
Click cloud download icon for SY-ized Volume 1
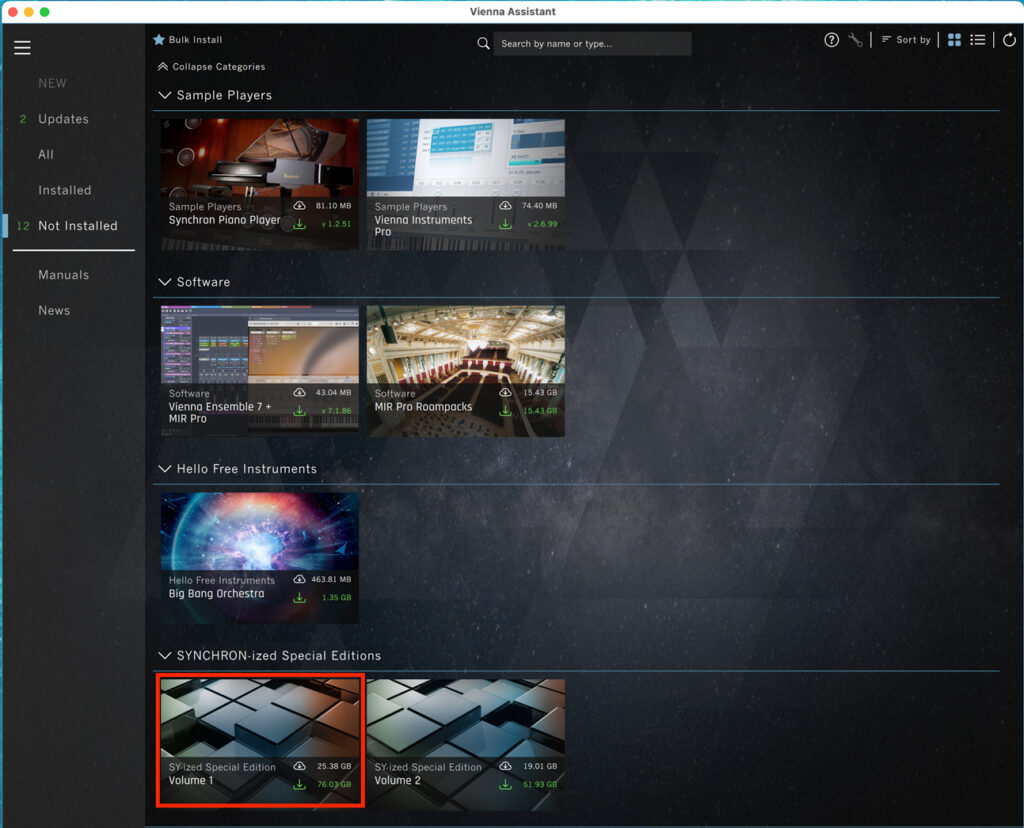point(299,766)
